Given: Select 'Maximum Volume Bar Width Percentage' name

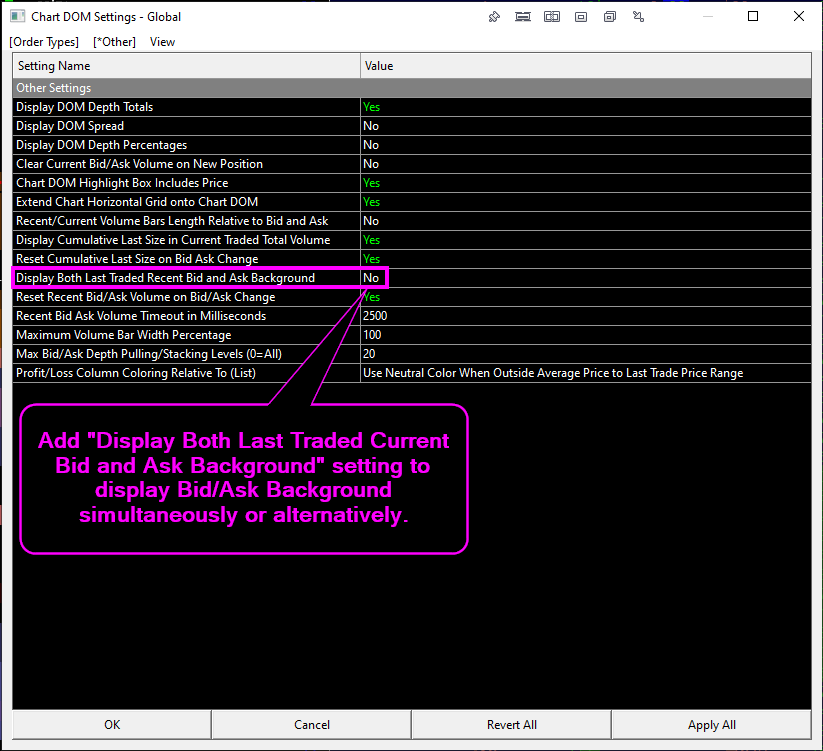Looking at the screenshot, I should click(186, 335).
